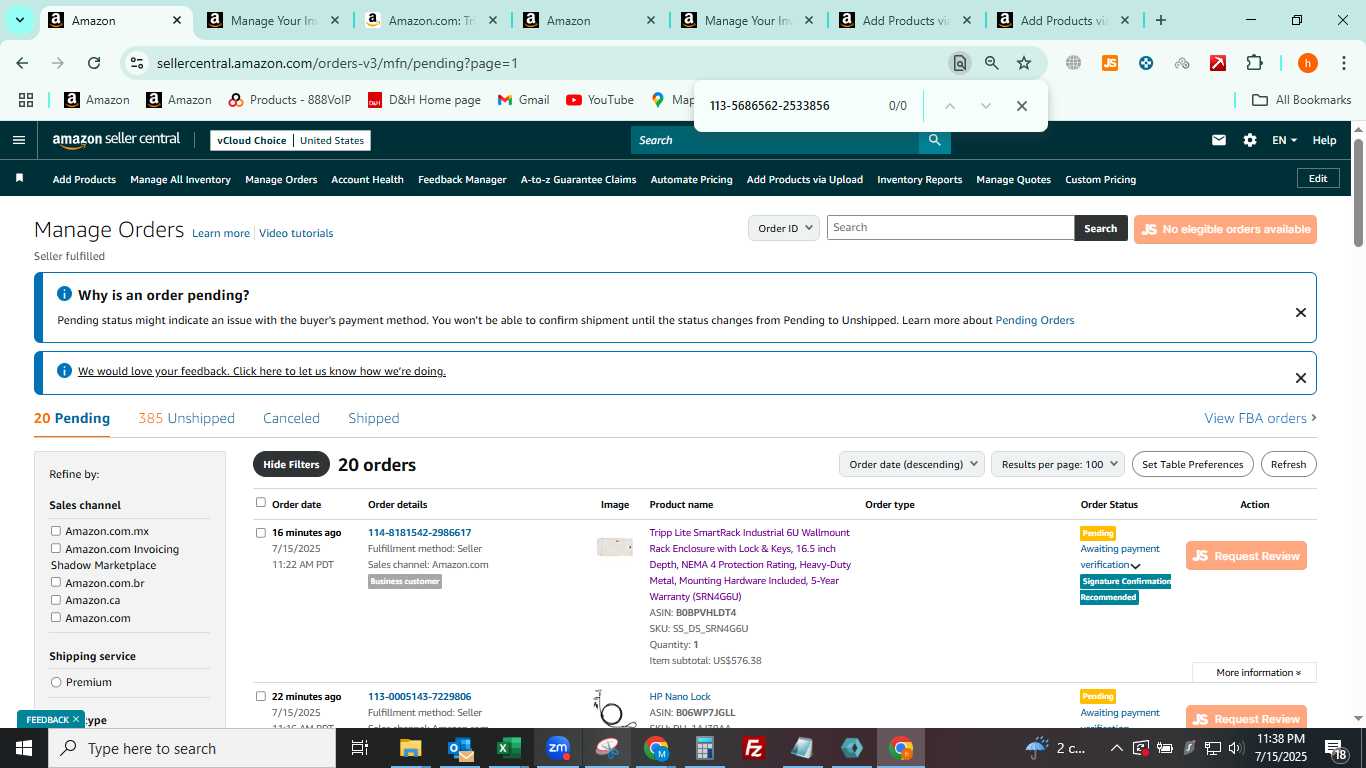The height and width of the screenshot is (768, 1366).
Task: Filter by Amazon.com Invoicing Shadow Marketplace
Action: [56, 548]
